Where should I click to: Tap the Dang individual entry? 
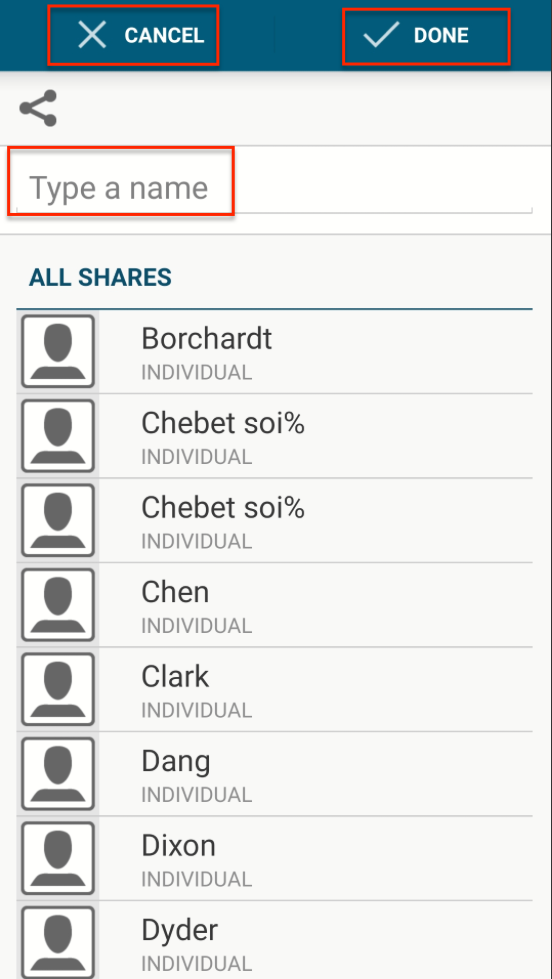(275, 774)
